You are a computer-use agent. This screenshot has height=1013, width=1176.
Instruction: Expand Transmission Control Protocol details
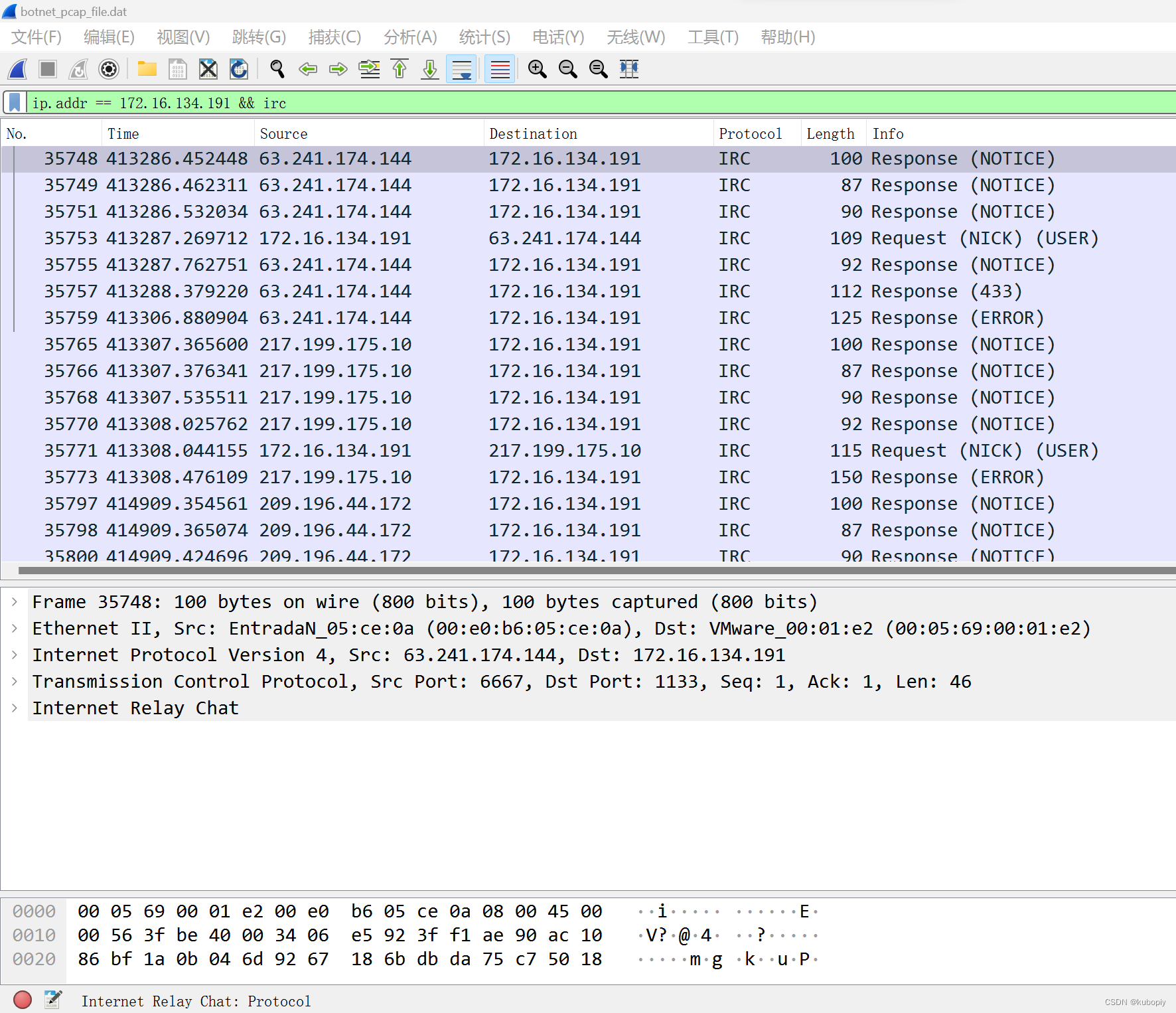tap(15, 681)
